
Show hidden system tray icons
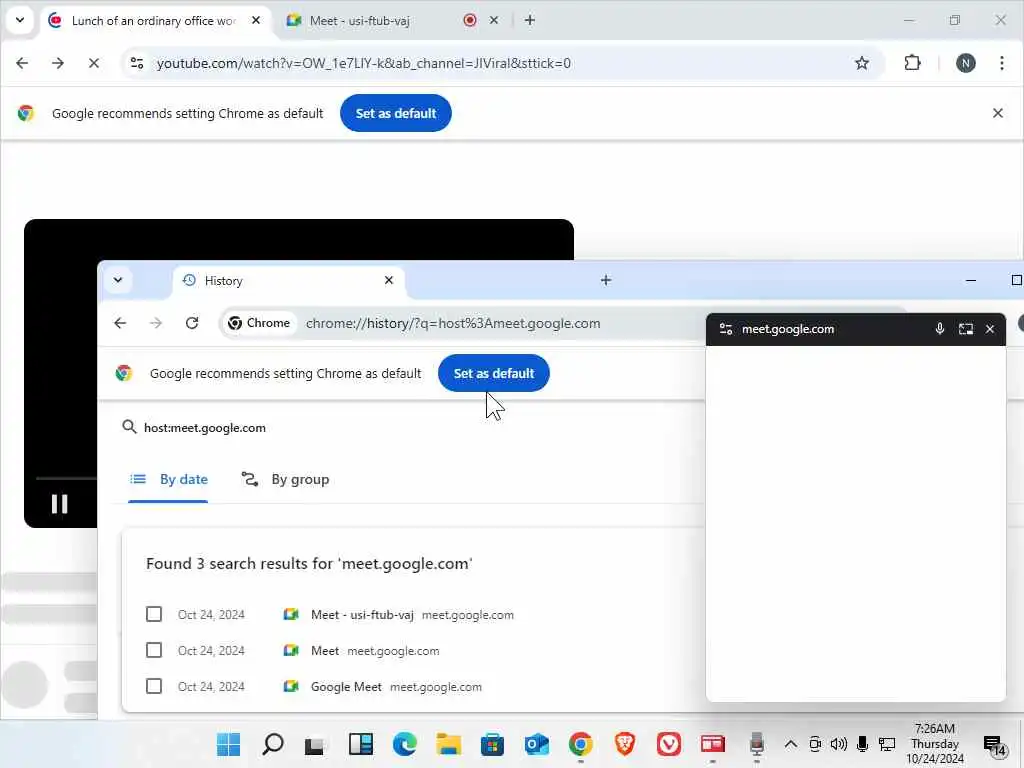[791, 744]
